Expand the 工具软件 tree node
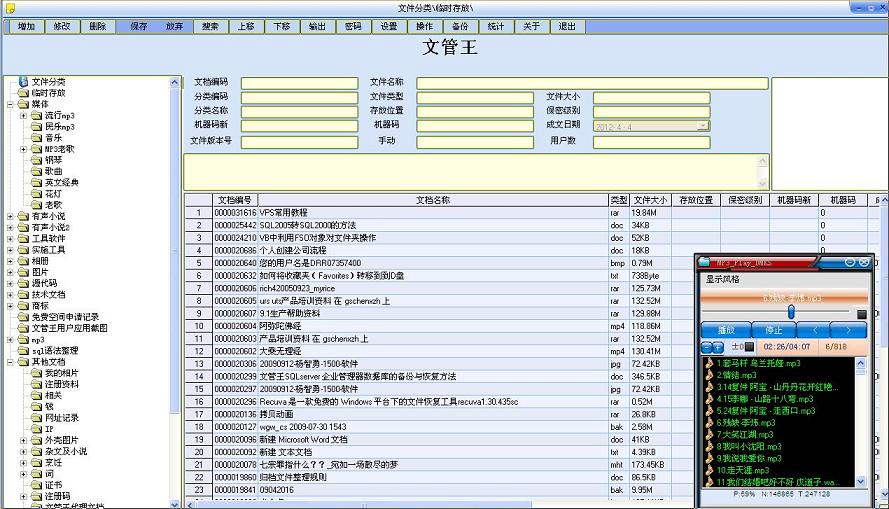This screenshot has width=889, height=509. [10, 239]
